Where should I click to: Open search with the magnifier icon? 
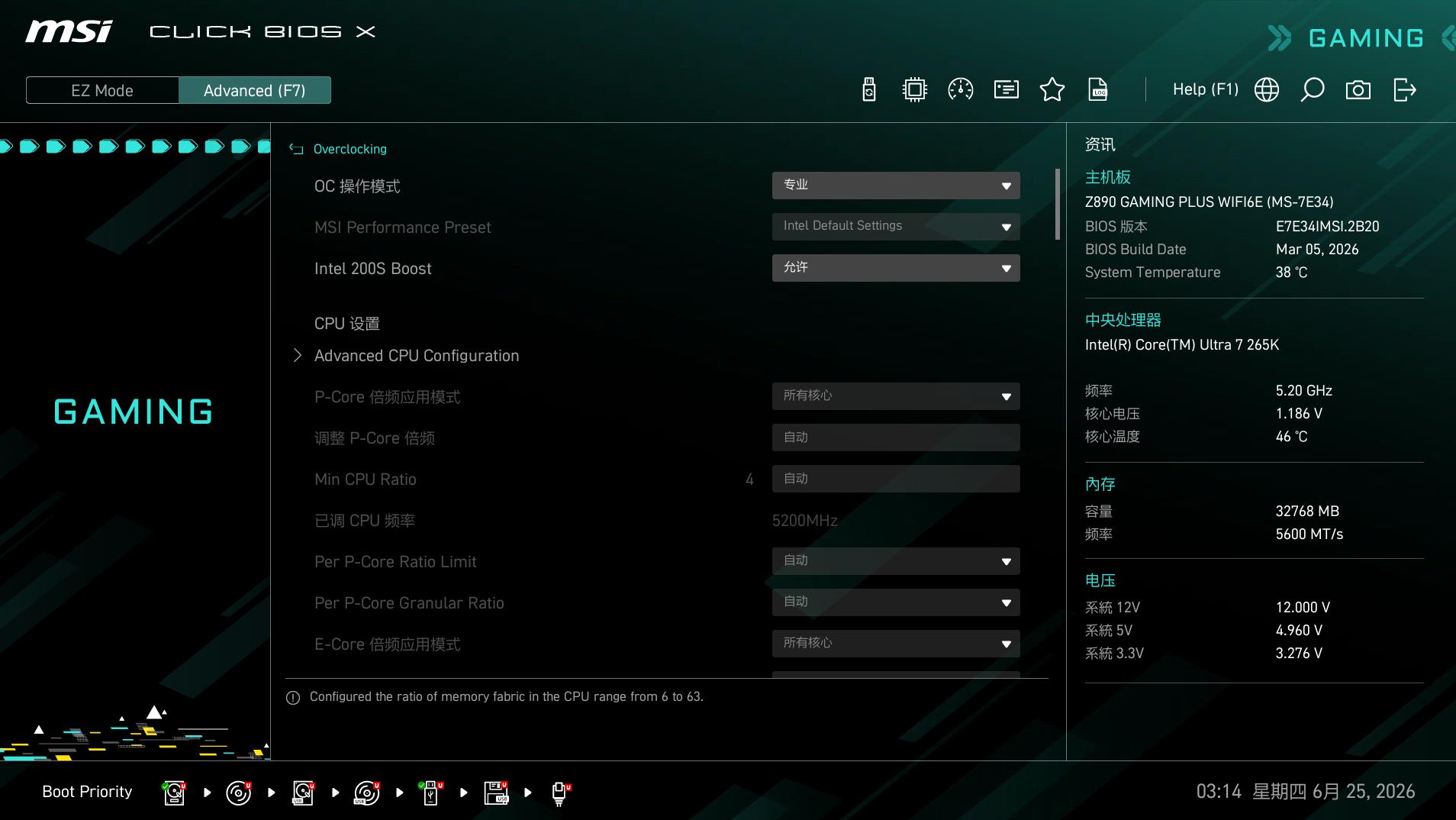(x=1313, y=90)
